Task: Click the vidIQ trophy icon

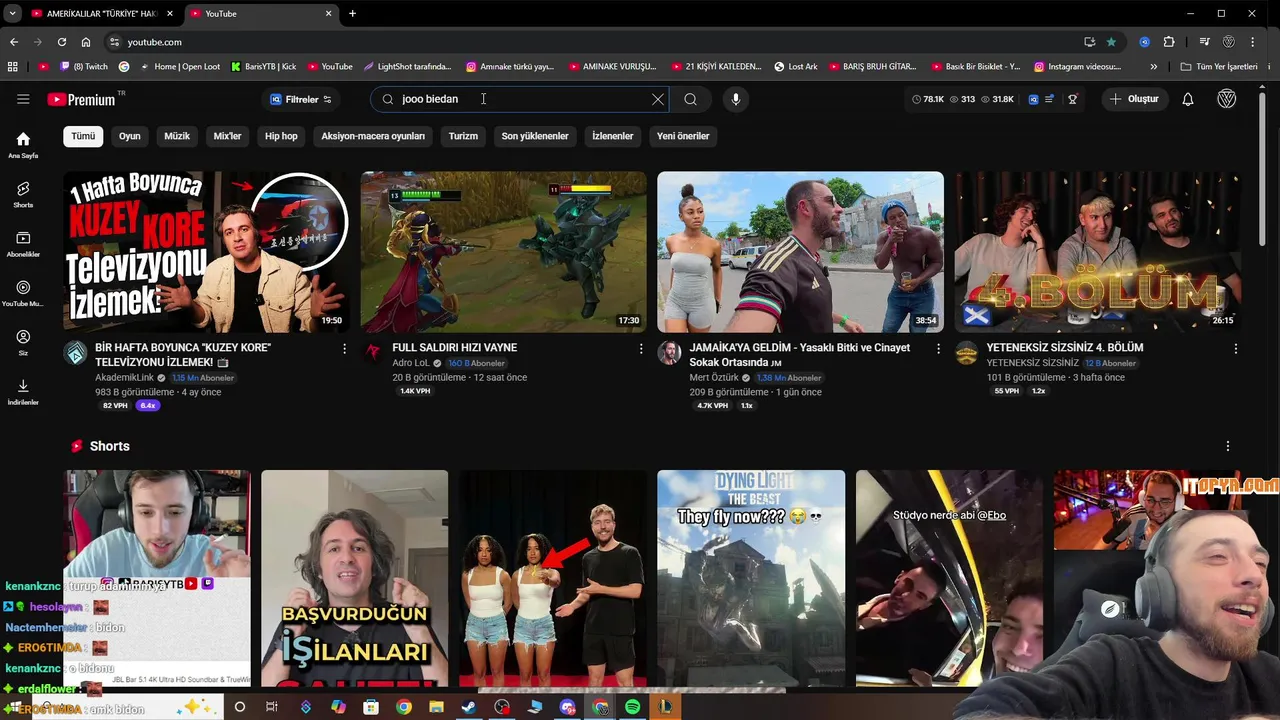Action: [1073, 99]
